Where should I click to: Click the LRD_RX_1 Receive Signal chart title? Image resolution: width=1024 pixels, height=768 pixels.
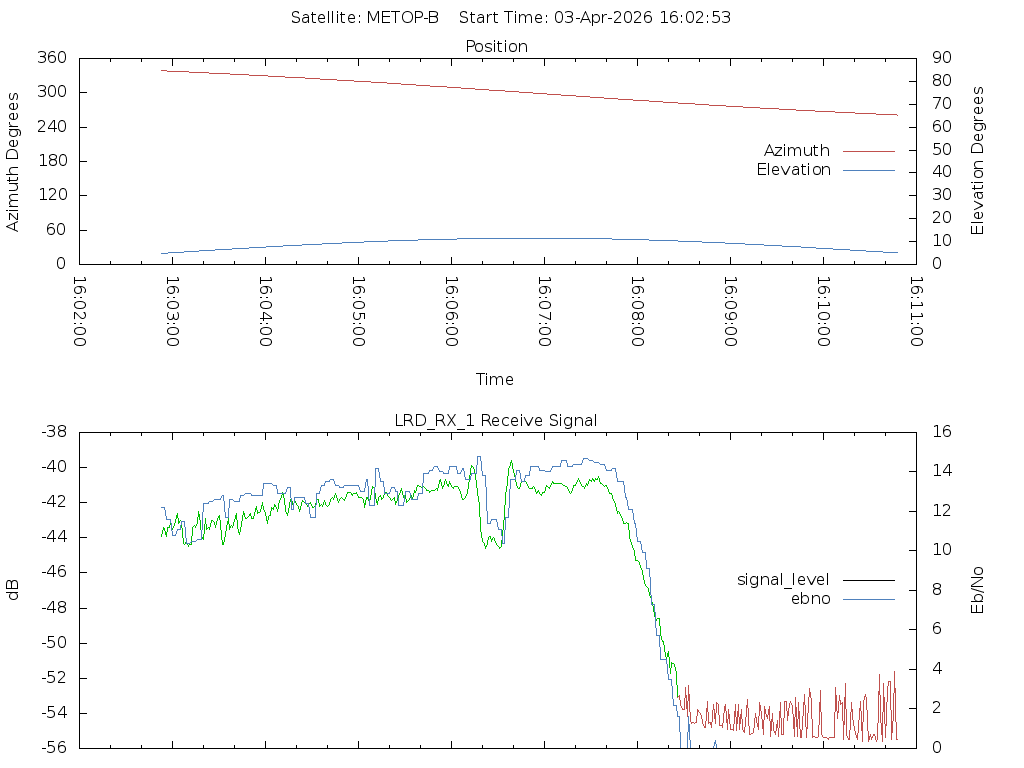[x=496, y=421]
